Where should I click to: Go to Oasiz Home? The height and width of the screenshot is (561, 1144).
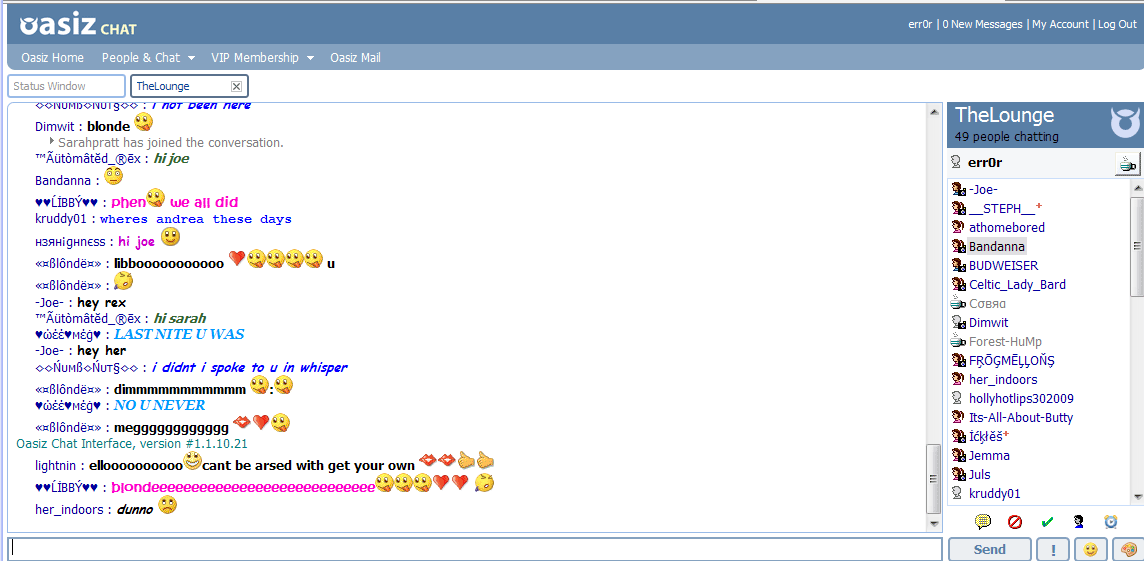point(53,58)
